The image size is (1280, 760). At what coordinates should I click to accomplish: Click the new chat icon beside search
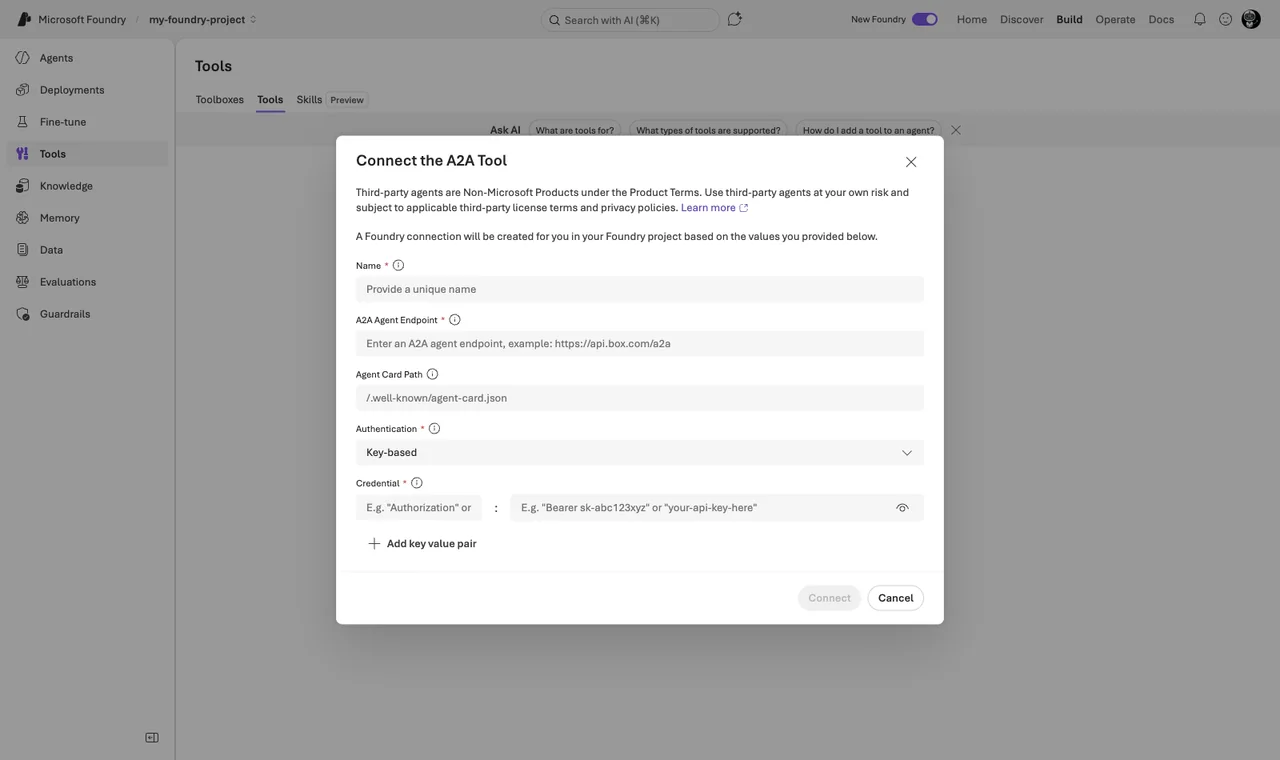[x=734, y=19]
